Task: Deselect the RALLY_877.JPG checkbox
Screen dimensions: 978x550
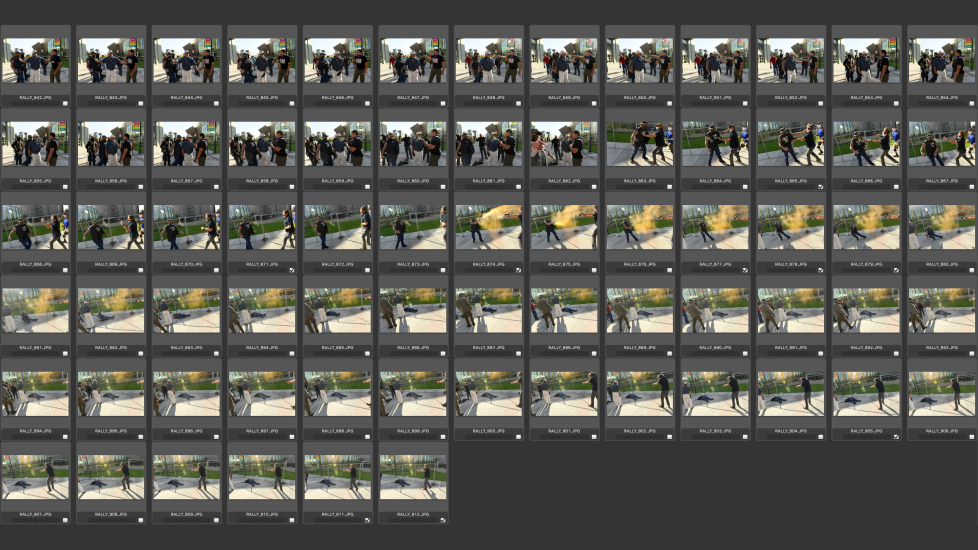Action: (745, 270)
